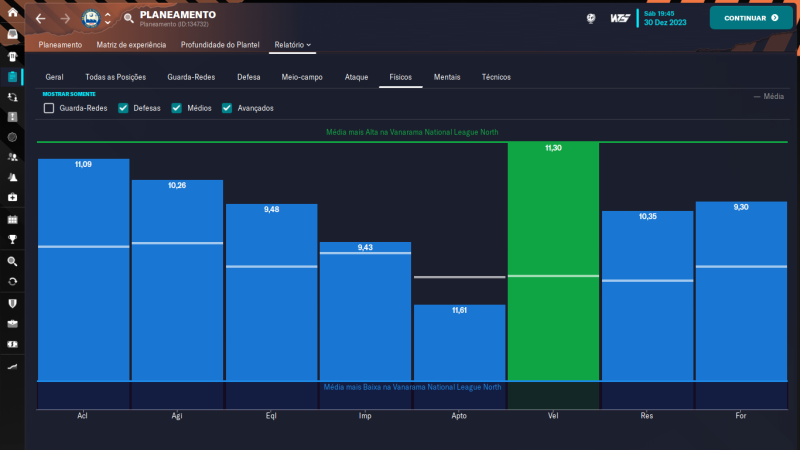Open the Inbox icon in the sidebar
This screenshot has height=450, width=800.
[12, 35]
